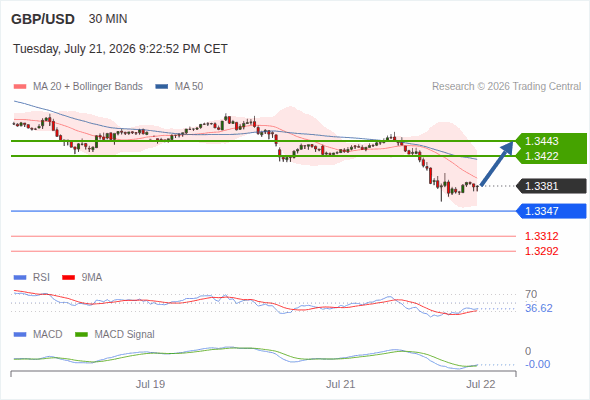Click the Jul 21 date axis label

340,385
